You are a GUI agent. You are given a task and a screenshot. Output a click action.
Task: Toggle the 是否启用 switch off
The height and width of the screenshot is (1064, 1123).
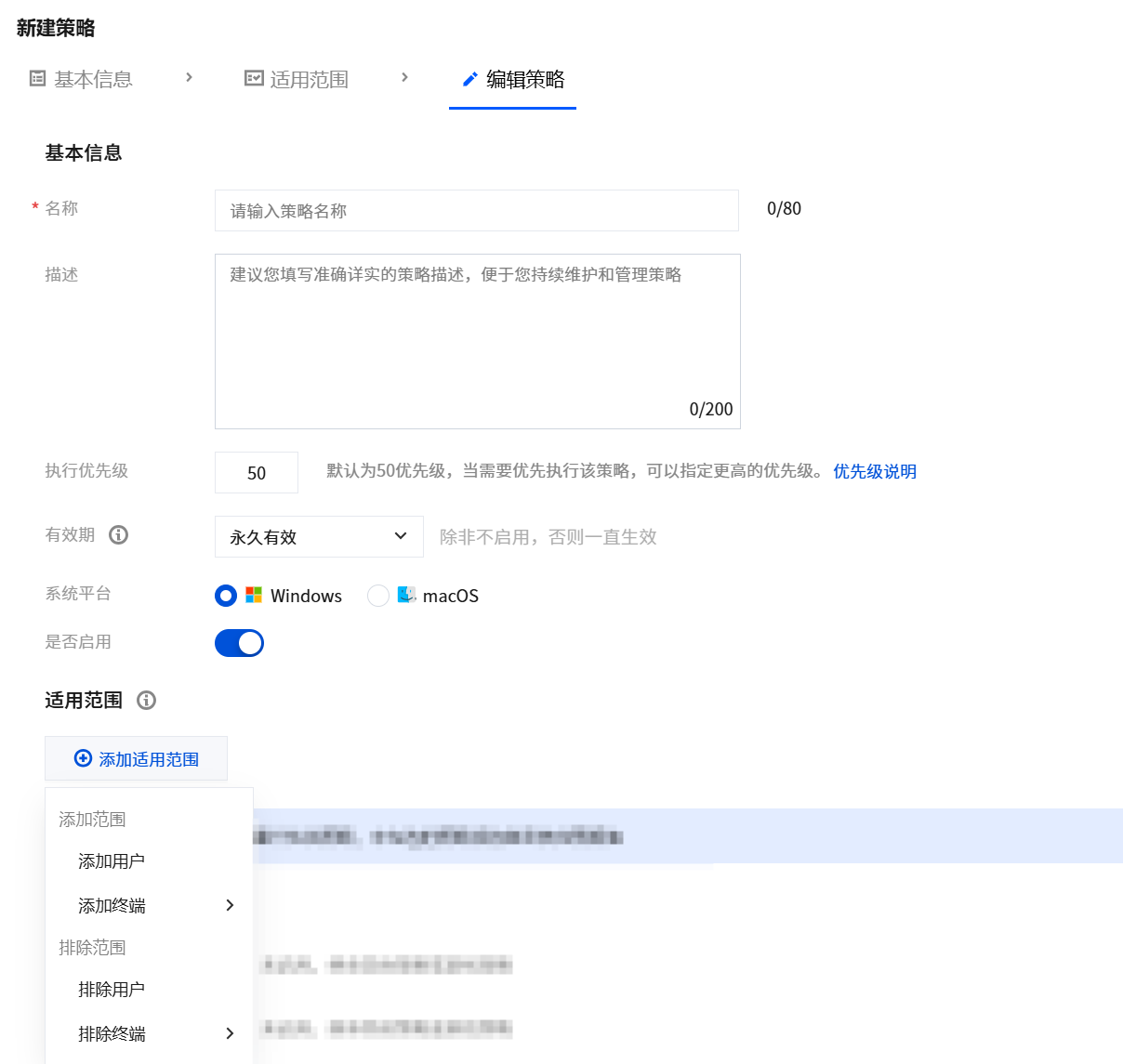[x=239, y=643]
